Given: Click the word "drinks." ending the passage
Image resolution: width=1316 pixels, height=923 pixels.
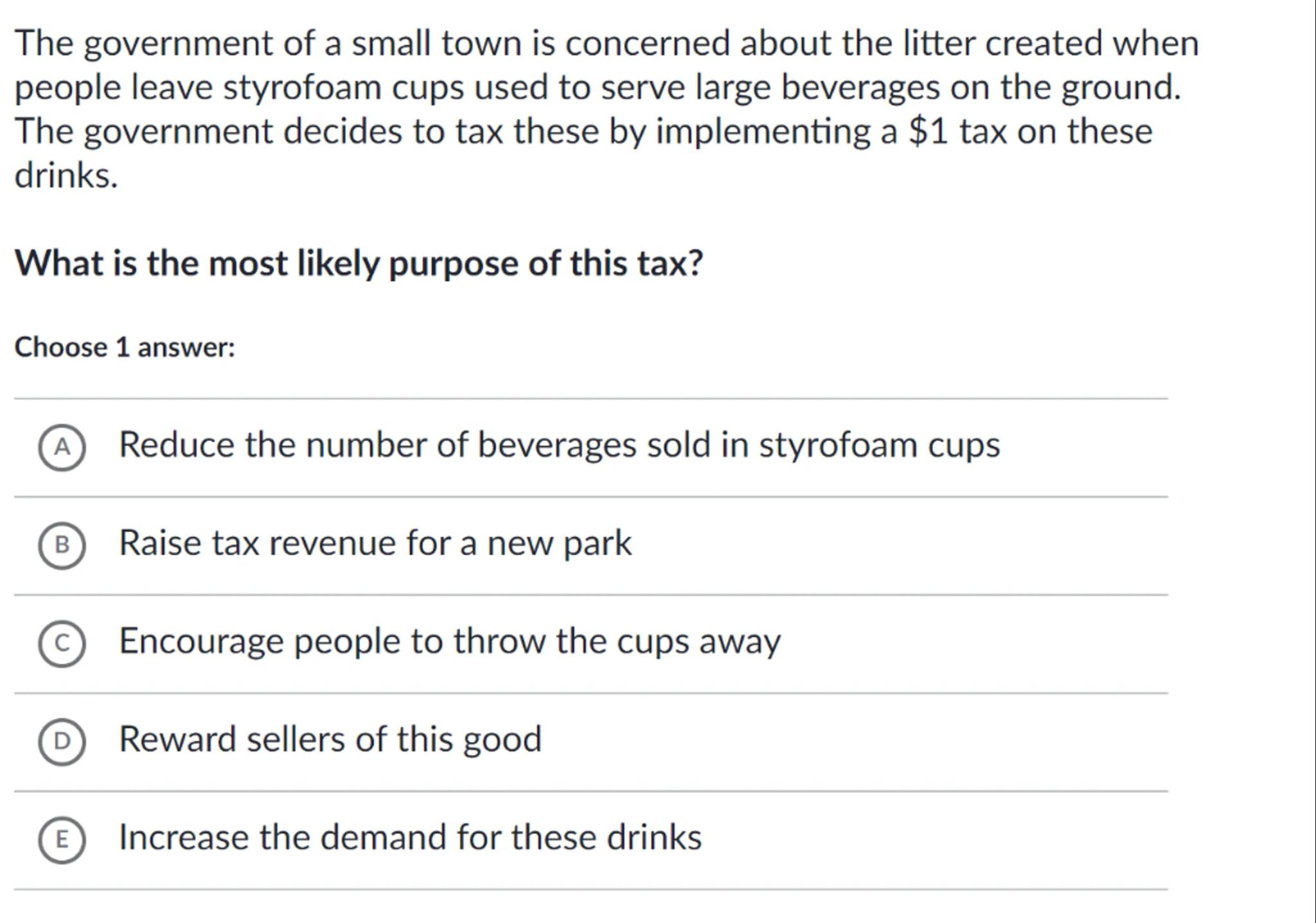Looking at the screenshot, I should click(x=66, y=175).
